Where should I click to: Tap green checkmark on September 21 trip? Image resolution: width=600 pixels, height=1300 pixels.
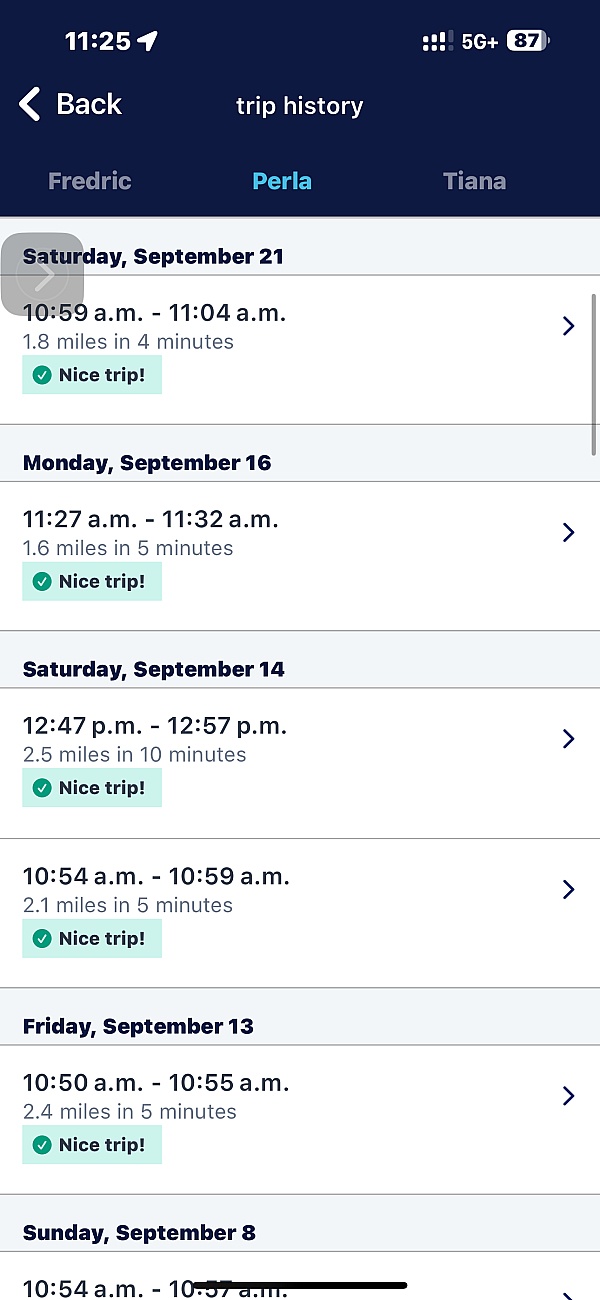coord(42,375)
